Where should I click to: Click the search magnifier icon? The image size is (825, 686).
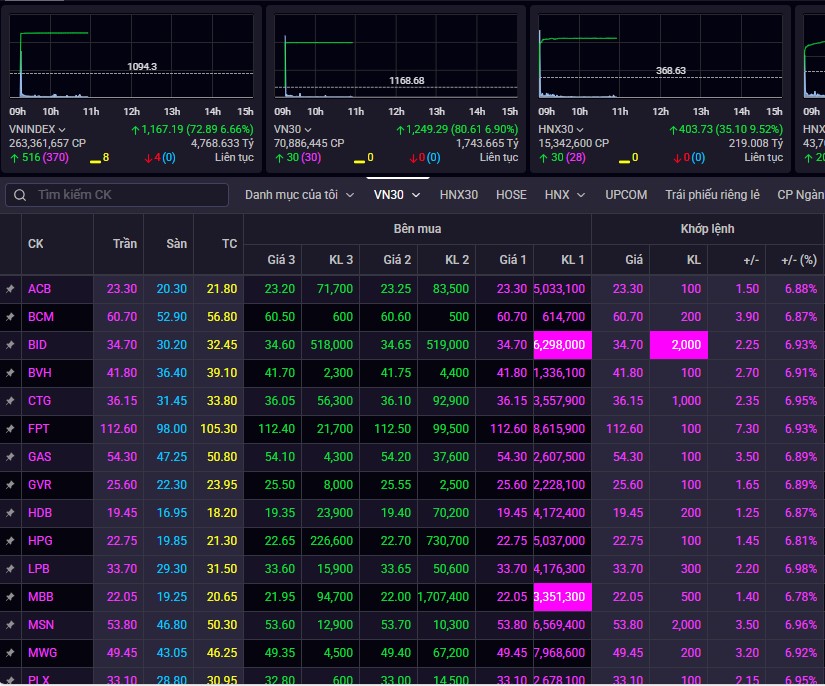(x=20, y=195)
